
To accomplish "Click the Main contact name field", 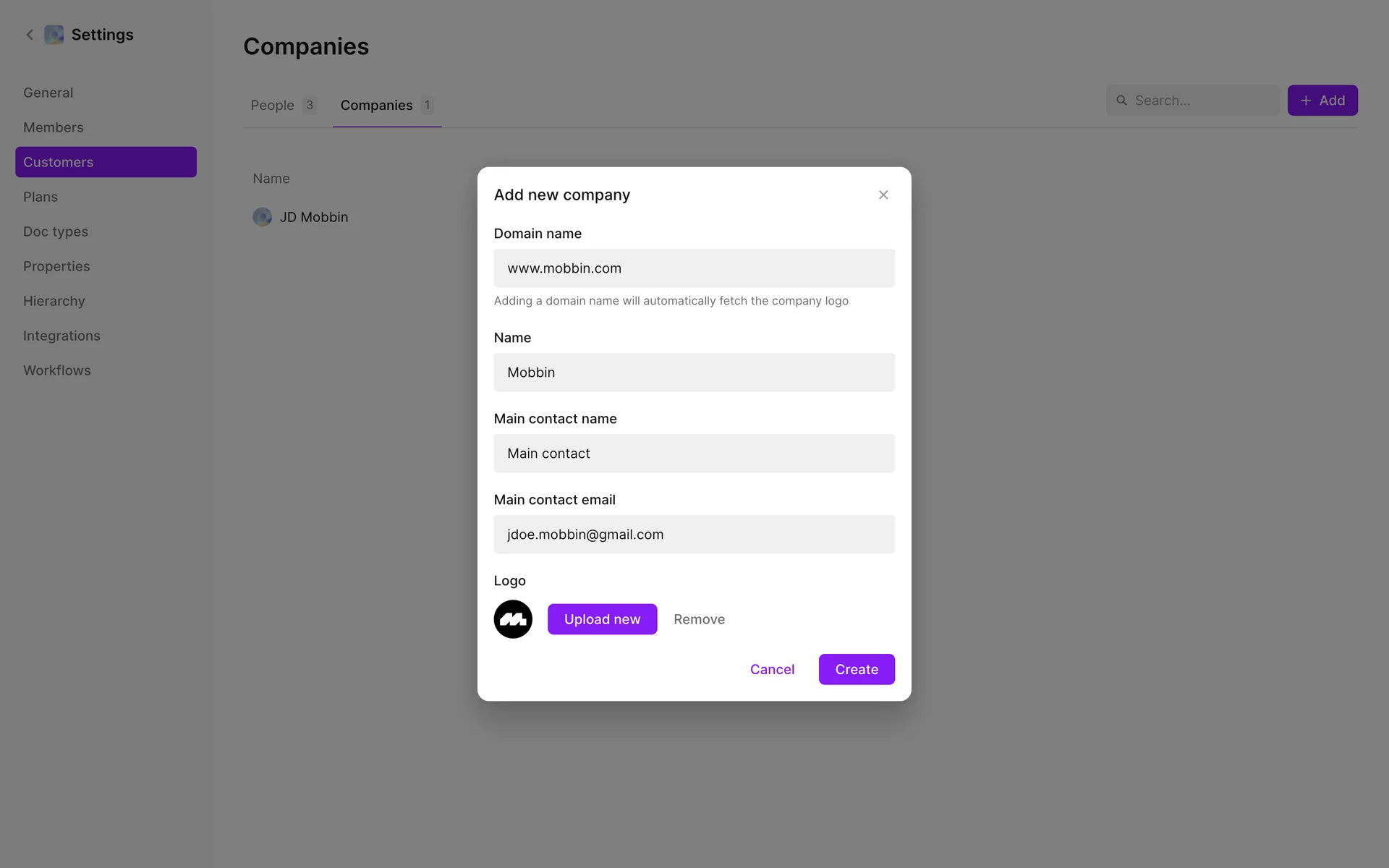I will tap(694, 454).
